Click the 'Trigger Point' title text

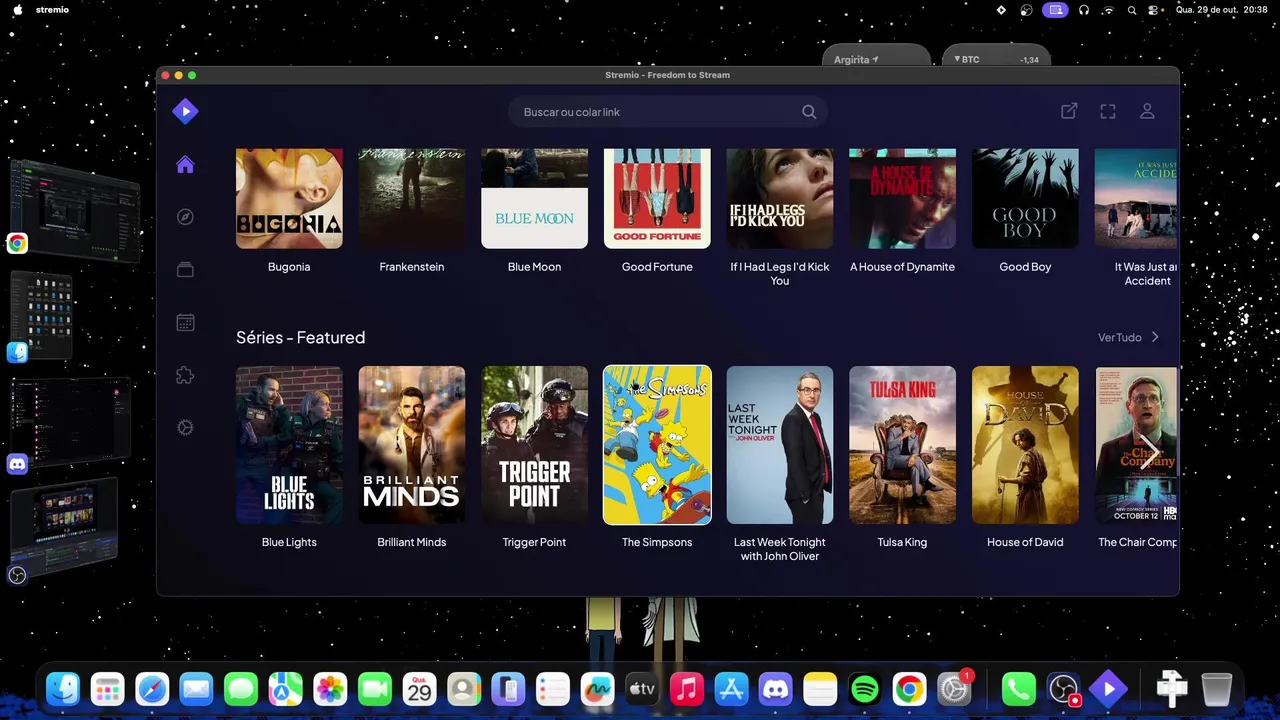(x=535, y=542)
